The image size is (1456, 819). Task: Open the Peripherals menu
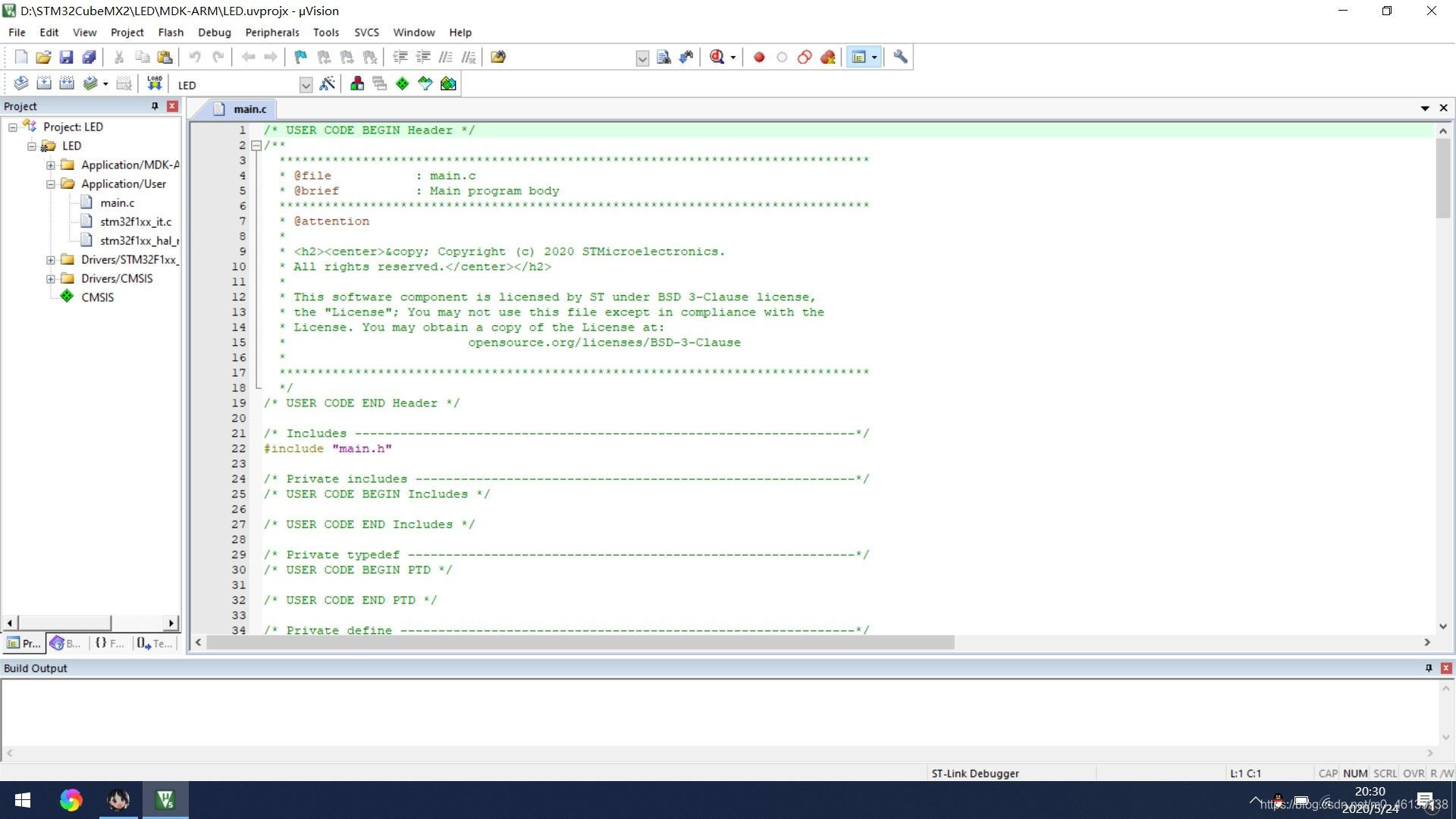pyautogui.click(x=271, y=33)
